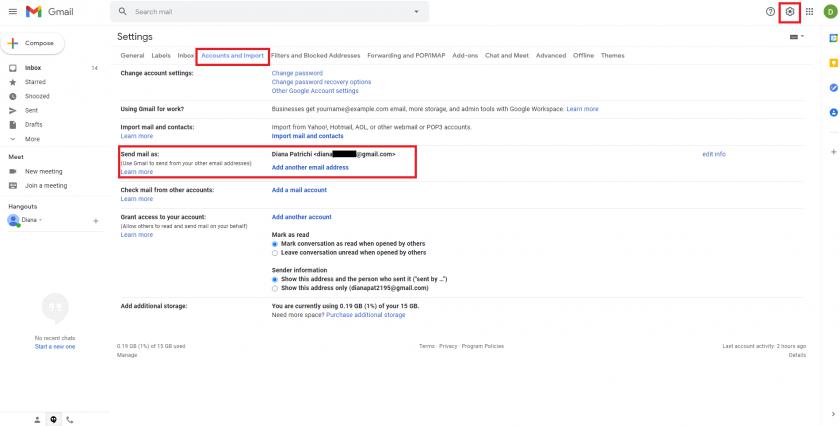Screen dimensions: 840x426
Task: Click the Compose button
Action: coord(33,43)
